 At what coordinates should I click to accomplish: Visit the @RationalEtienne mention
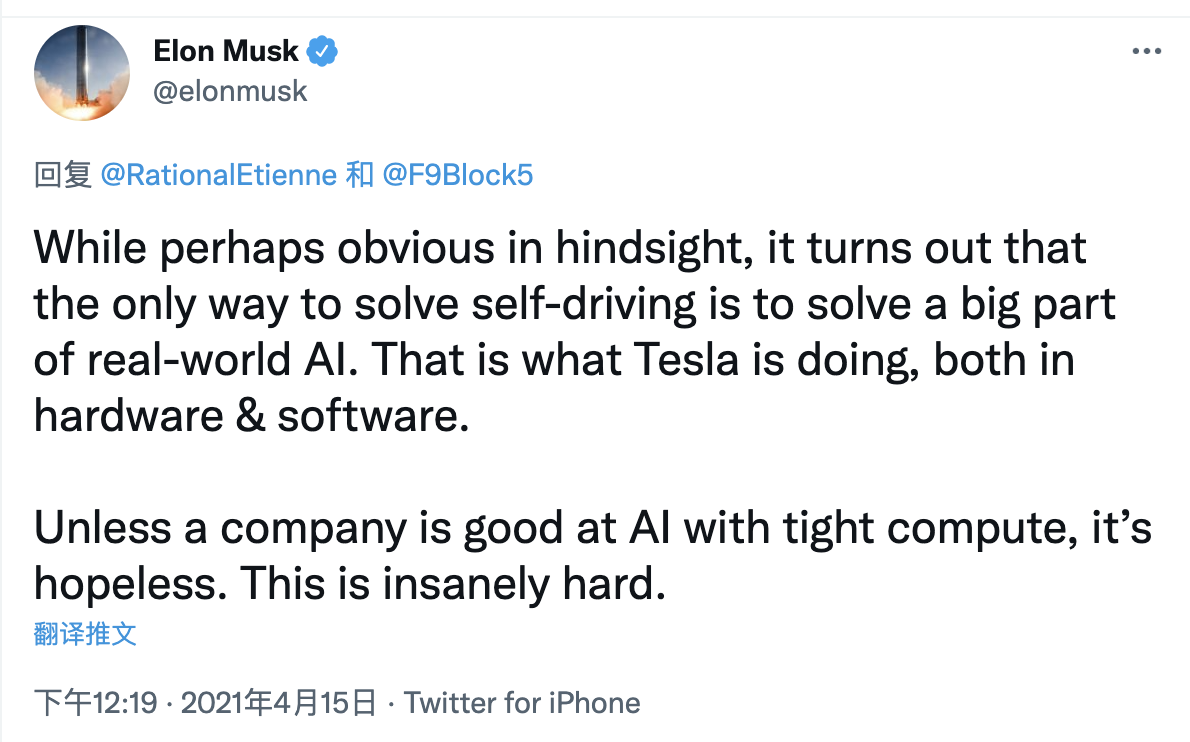(219, 176)
